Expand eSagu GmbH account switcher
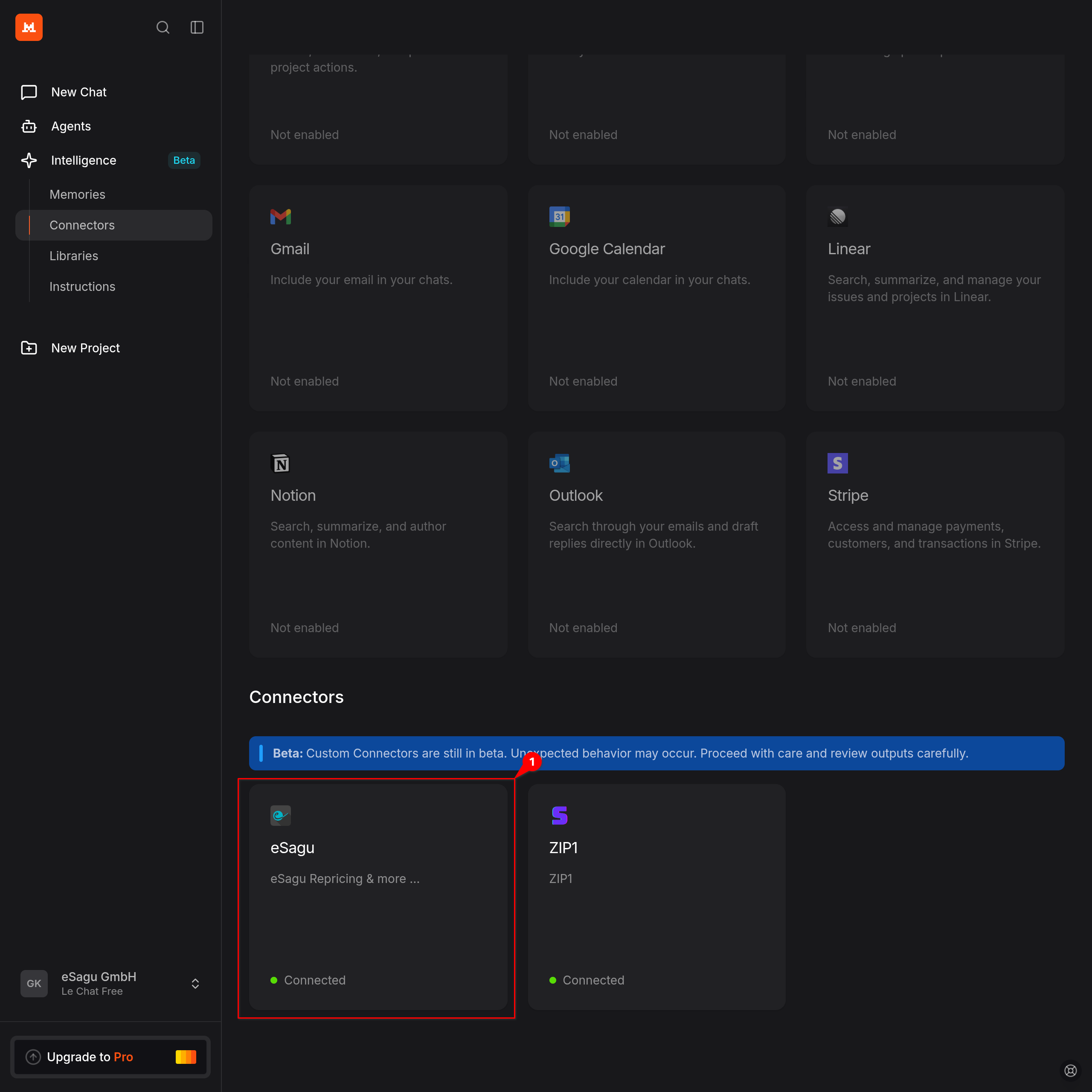This screenshot has width=1092, height=1092. point(195,984)
